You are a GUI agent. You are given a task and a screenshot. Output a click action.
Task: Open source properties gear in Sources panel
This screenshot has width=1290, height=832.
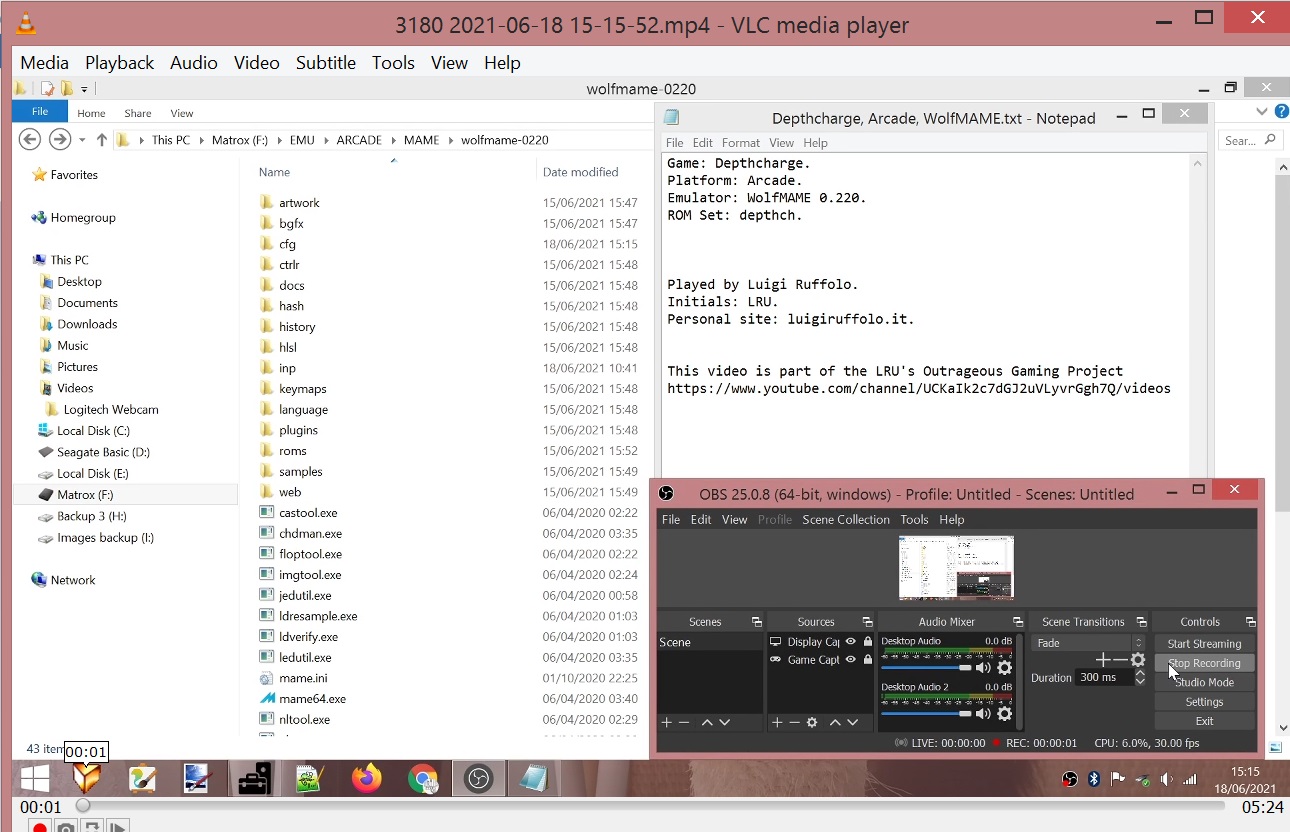[x=812, y=722]
